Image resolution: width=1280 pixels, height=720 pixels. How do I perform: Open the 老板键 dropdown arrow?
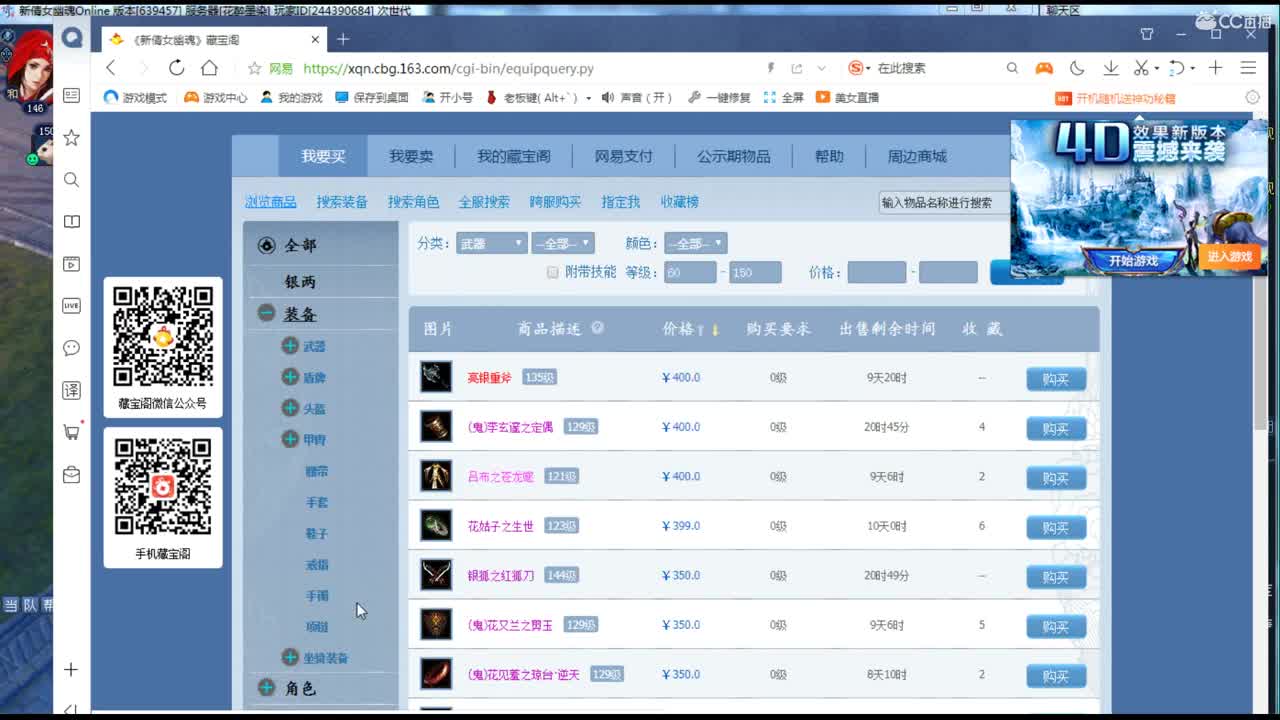[x=589, y=98]
